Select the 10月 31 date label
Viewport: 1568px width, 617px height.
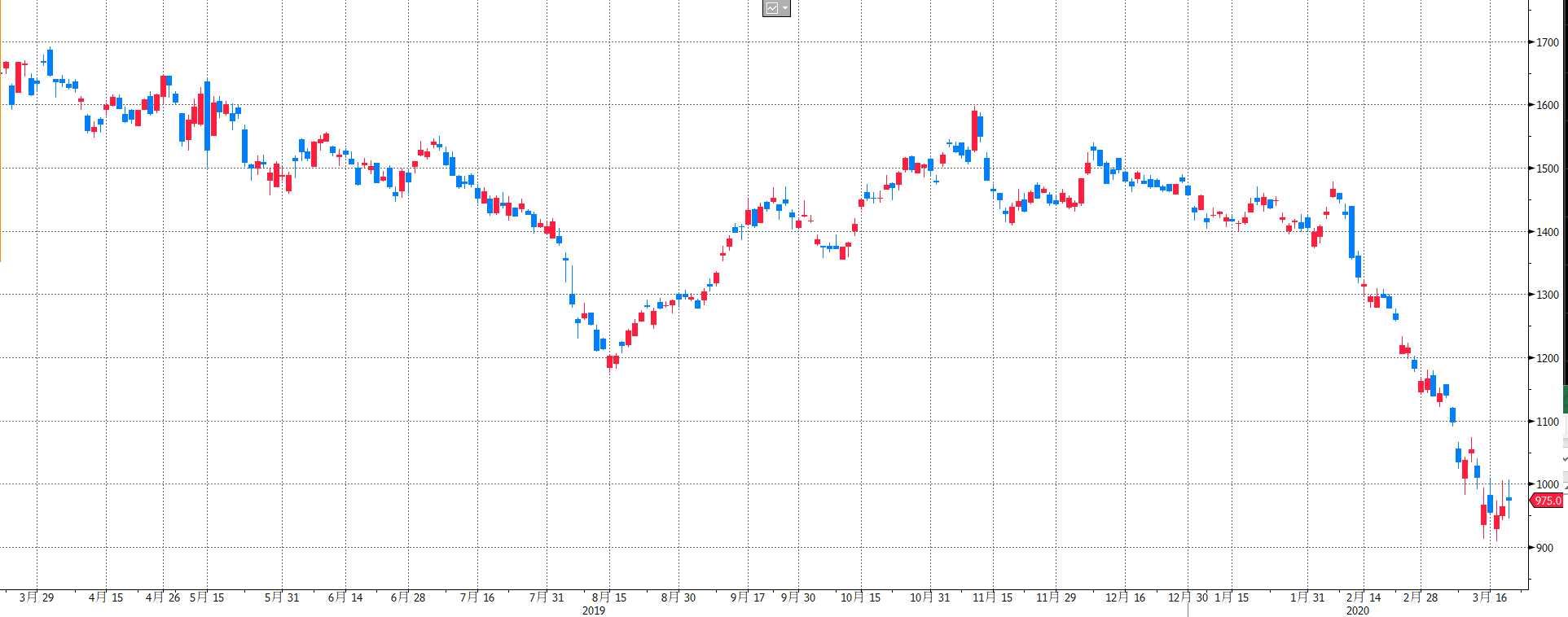point(930,597)
